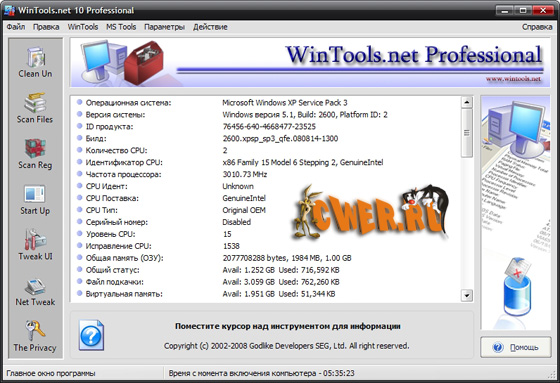Click the Copyright Godlike Developers text
Viewport: 560px width, 383px height.
(x=286, y=346)
